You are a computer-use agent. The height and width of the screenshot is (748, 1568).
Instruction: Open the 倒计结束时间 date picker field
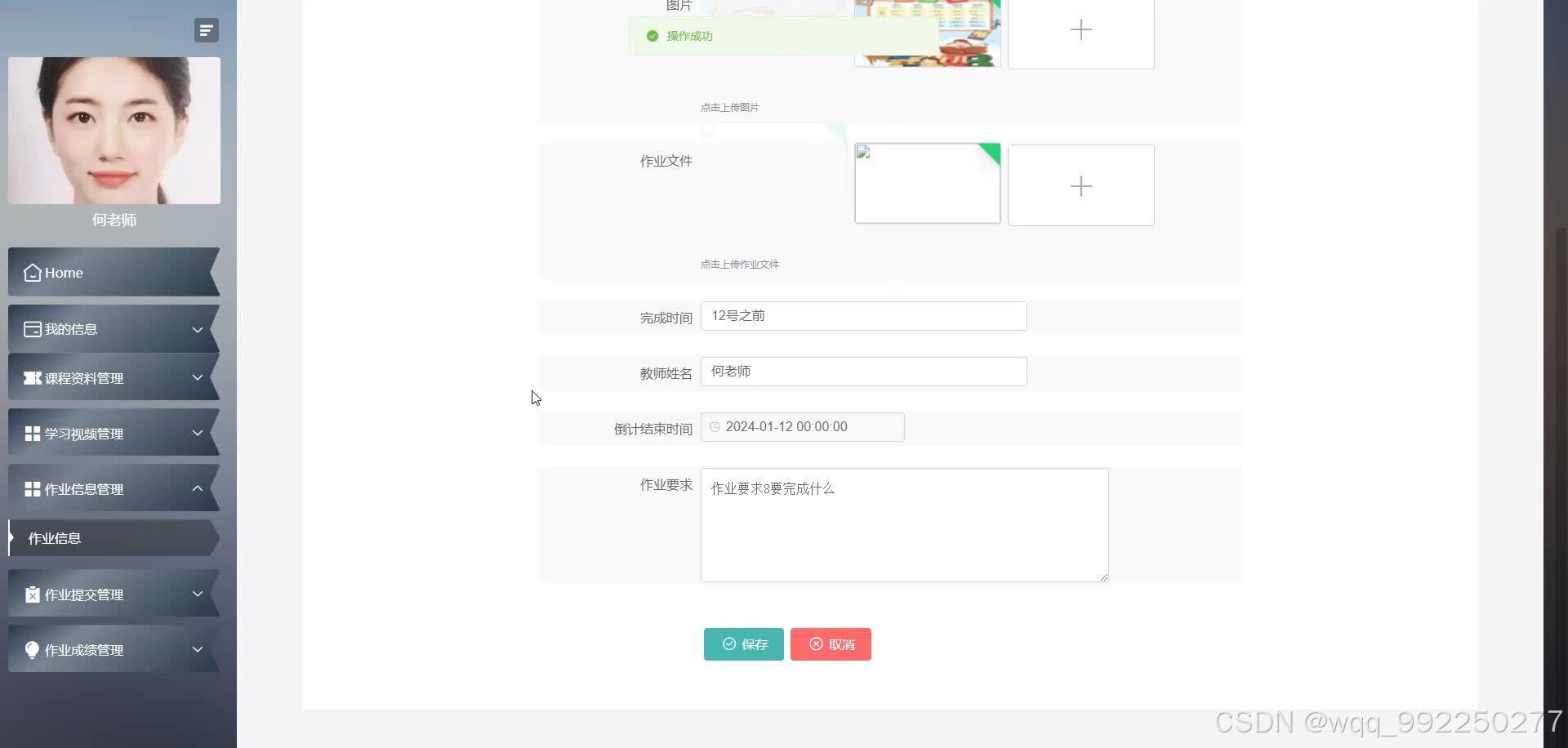[x=802, y=427]
